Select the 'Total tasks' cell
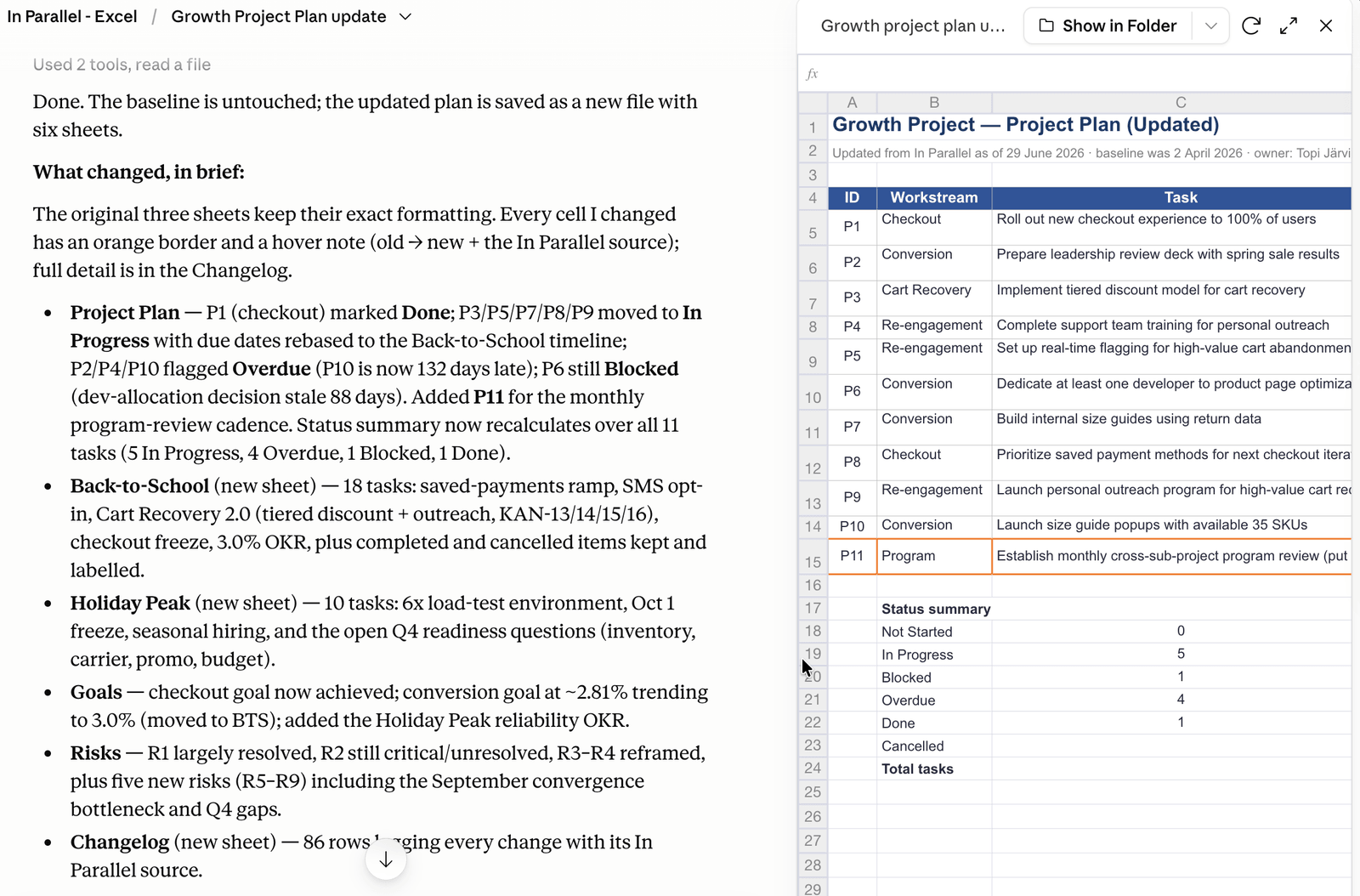 coord(934,768)
